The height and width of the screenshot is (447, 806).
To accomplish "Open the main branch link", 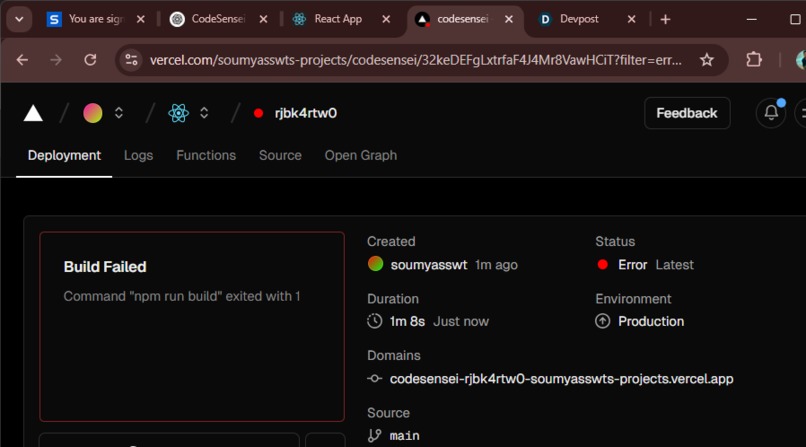I will tap(405, 436).
